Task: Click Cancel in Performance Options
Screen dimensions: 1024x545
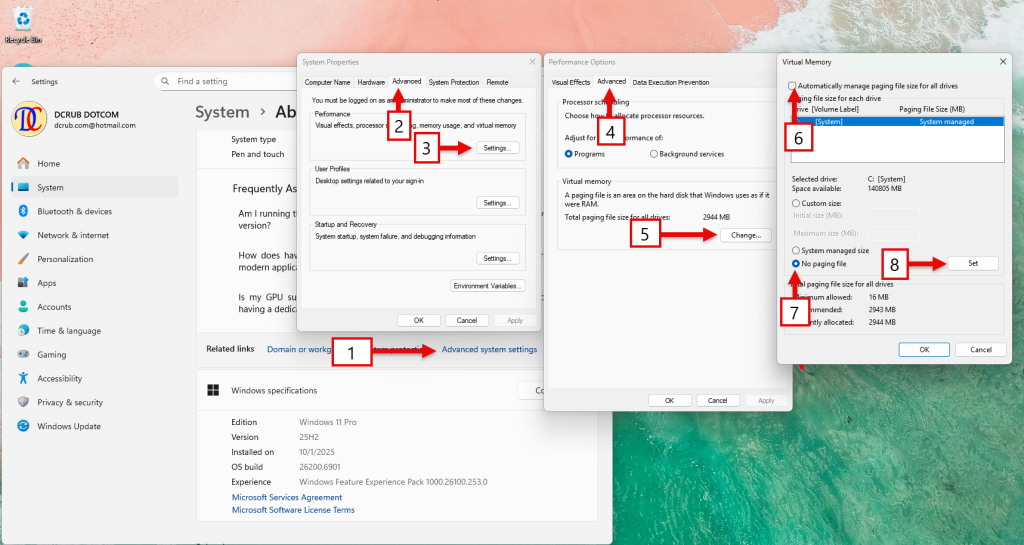Action: pos(718,401)
